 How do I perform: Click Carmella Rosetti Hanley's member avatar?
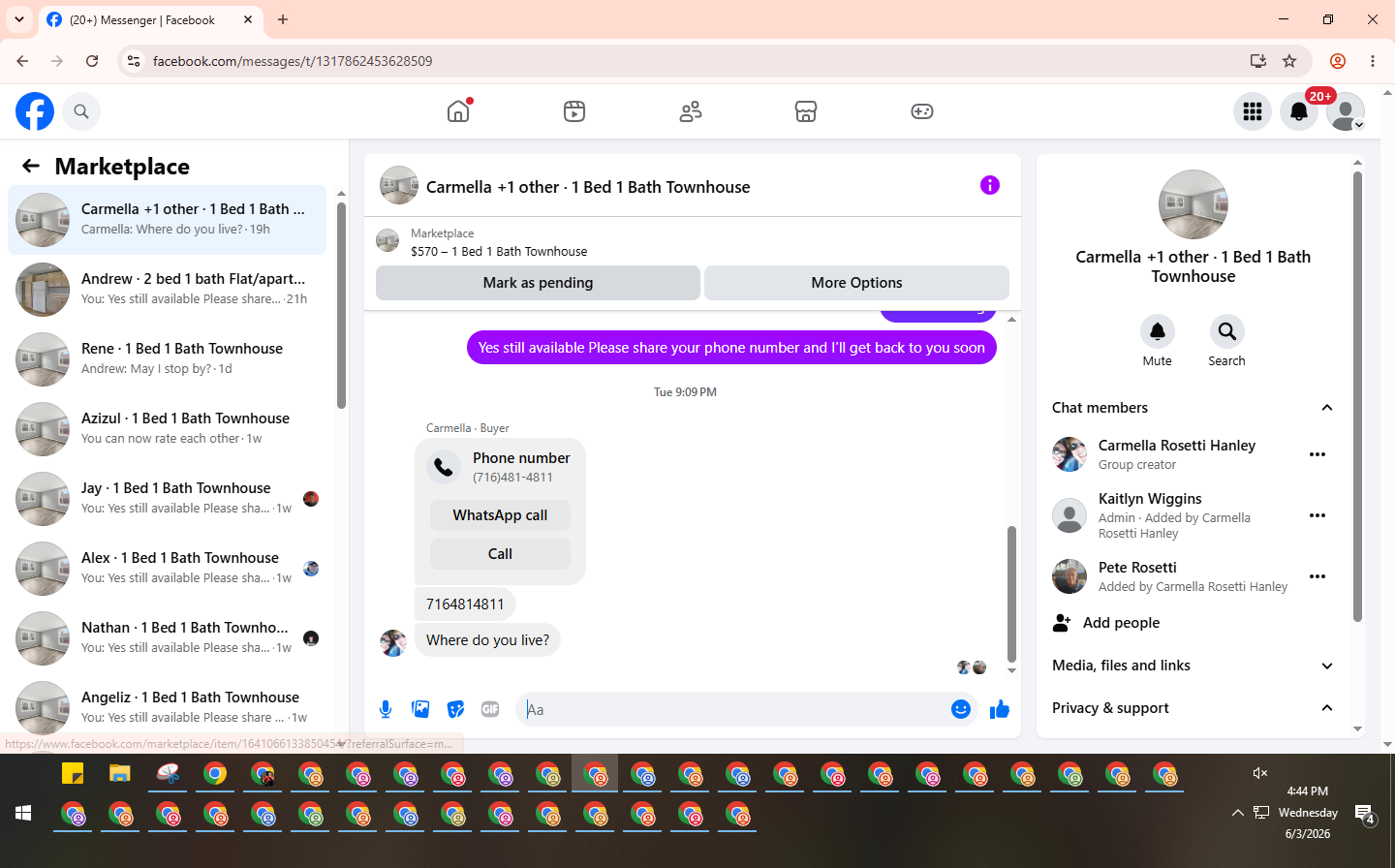[x=1069, y=454]
